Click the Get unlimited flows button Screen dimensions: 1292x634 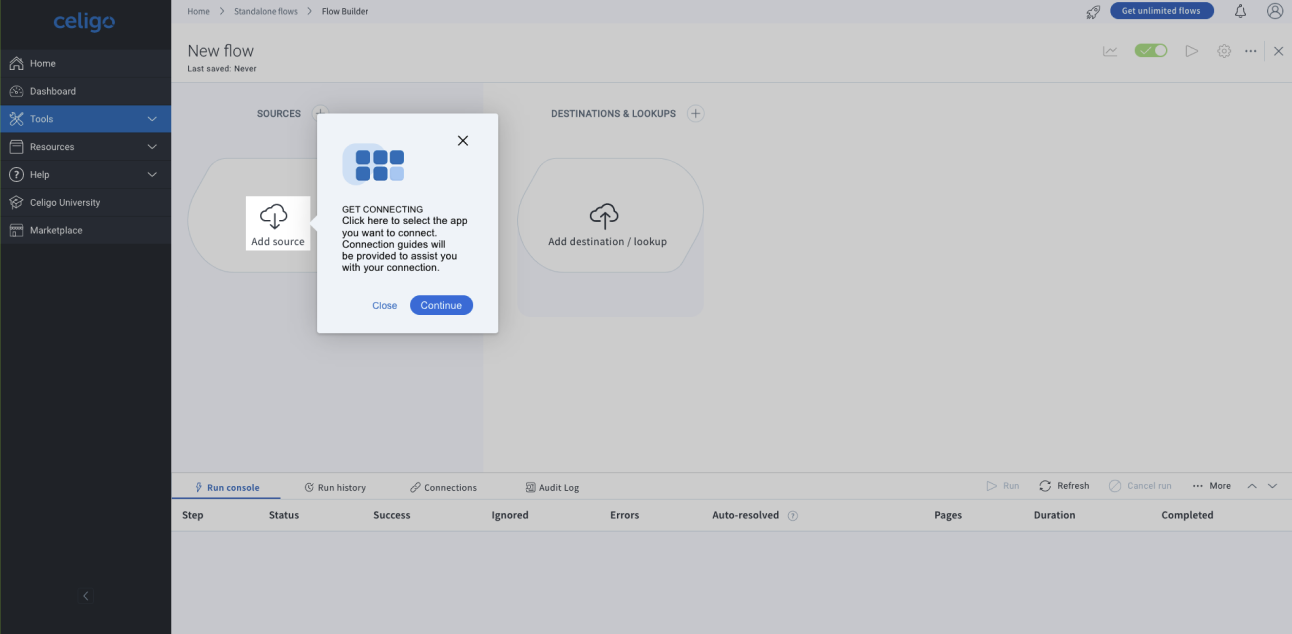[x=1161, y=11]
